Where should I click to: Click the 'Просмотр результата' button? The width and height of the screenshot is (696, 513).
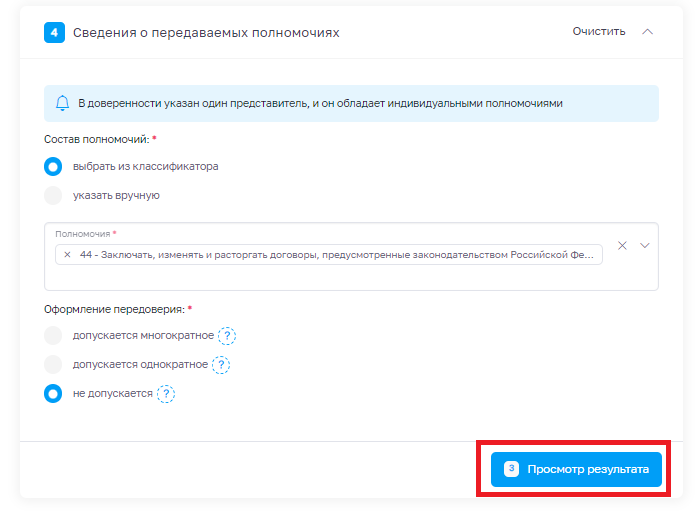pos(576,469)
